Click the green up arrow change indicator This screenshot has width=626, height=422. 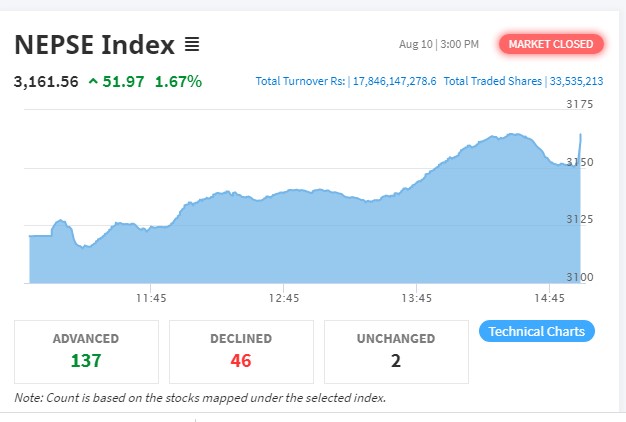[93, 81]
